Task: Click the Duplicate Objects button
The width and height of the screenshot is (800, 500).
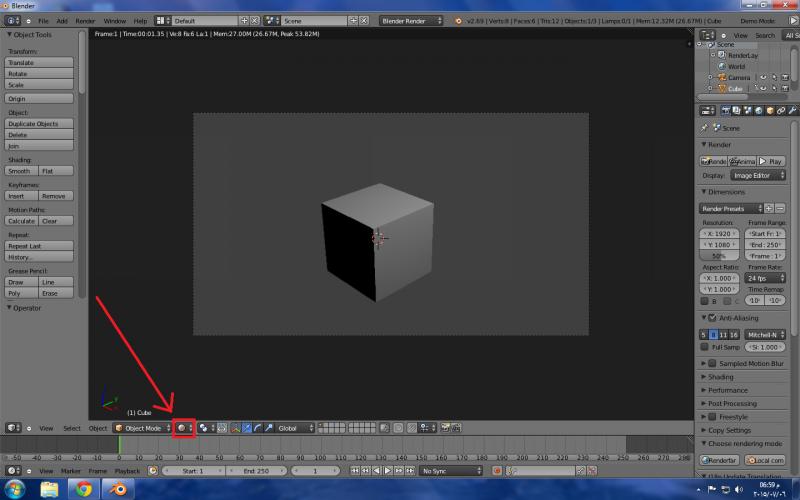Action: pyautogui.click(x=39, y=123)
